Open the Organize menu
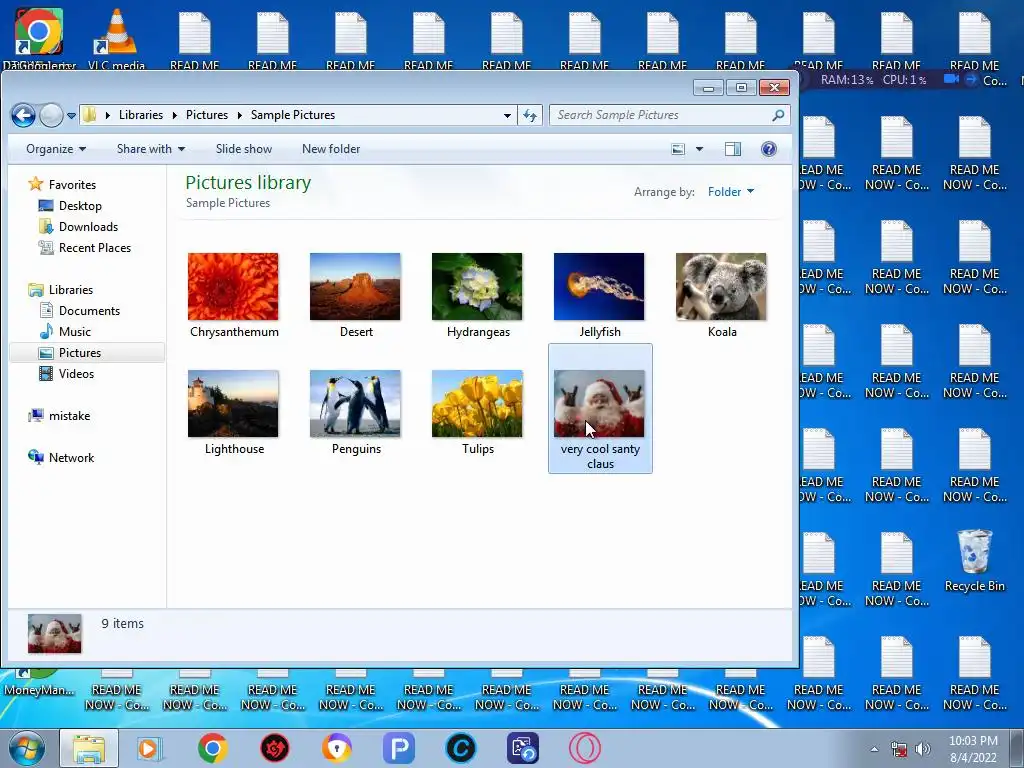This screenshot has width=1024, height=768. pyautogui.click(x=56, y=149)
